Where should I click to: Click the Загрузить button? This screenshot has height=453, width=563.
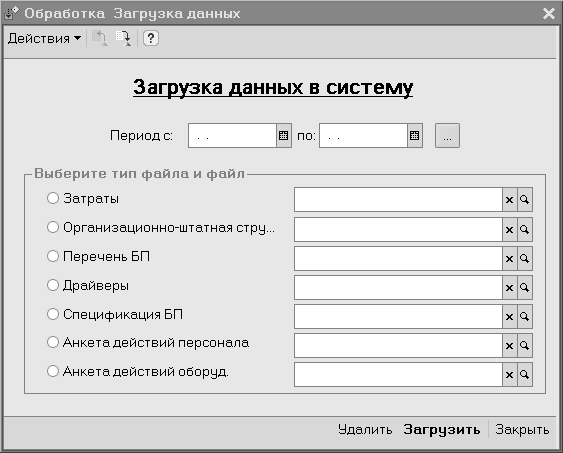pos(442,429)
